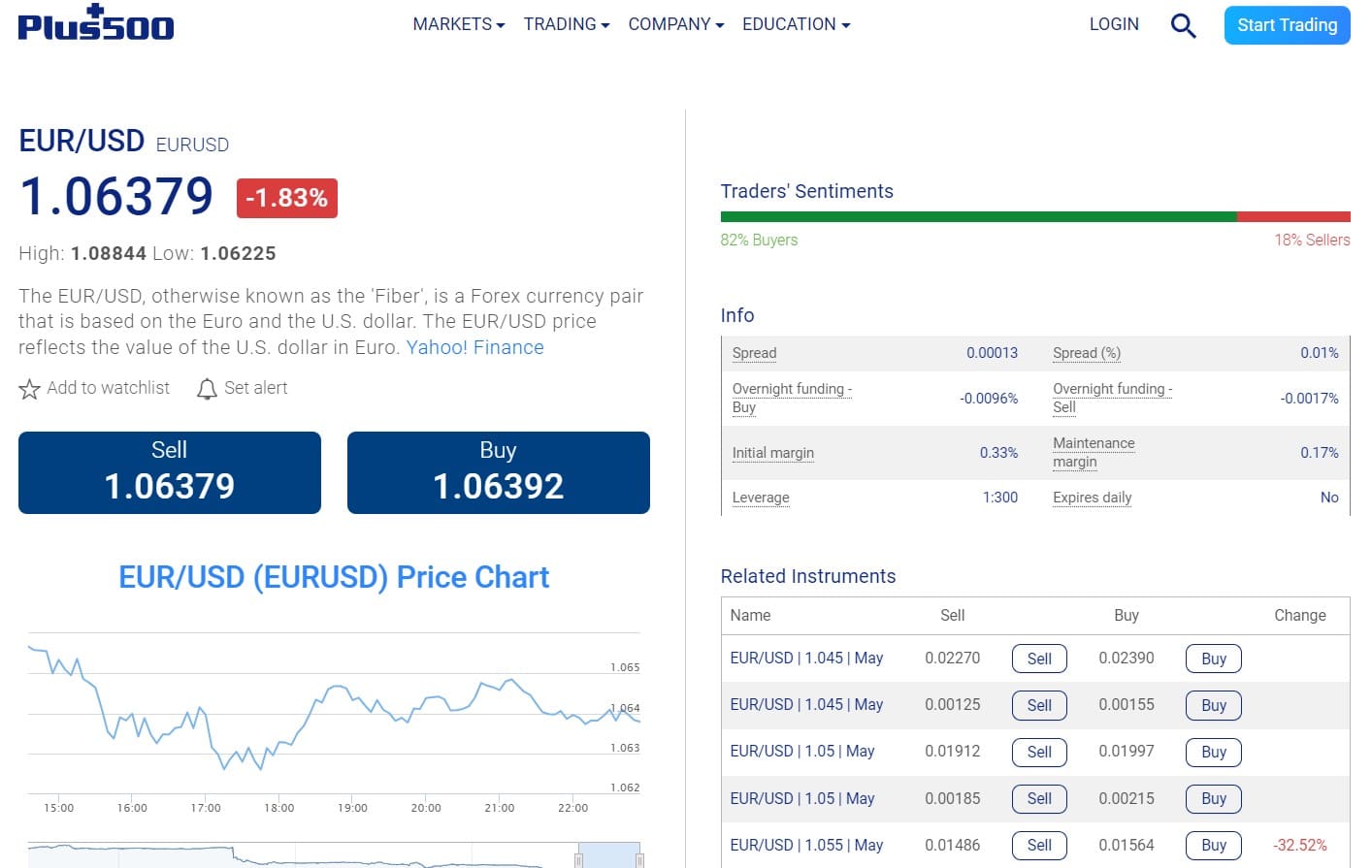Viewport: 1372px width, 868px height.
Task: Click the Start Trading button
Action: (x=1287, y=25)
